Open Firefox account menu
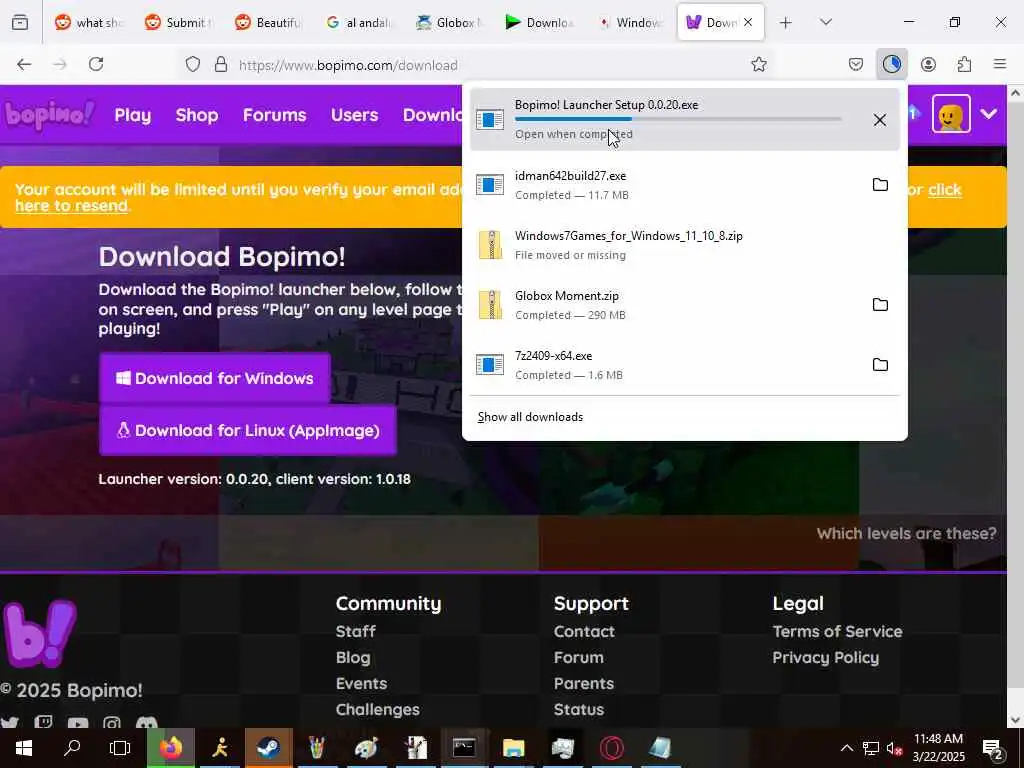This screenshot has width=1024, height=768. click(928, 64)
